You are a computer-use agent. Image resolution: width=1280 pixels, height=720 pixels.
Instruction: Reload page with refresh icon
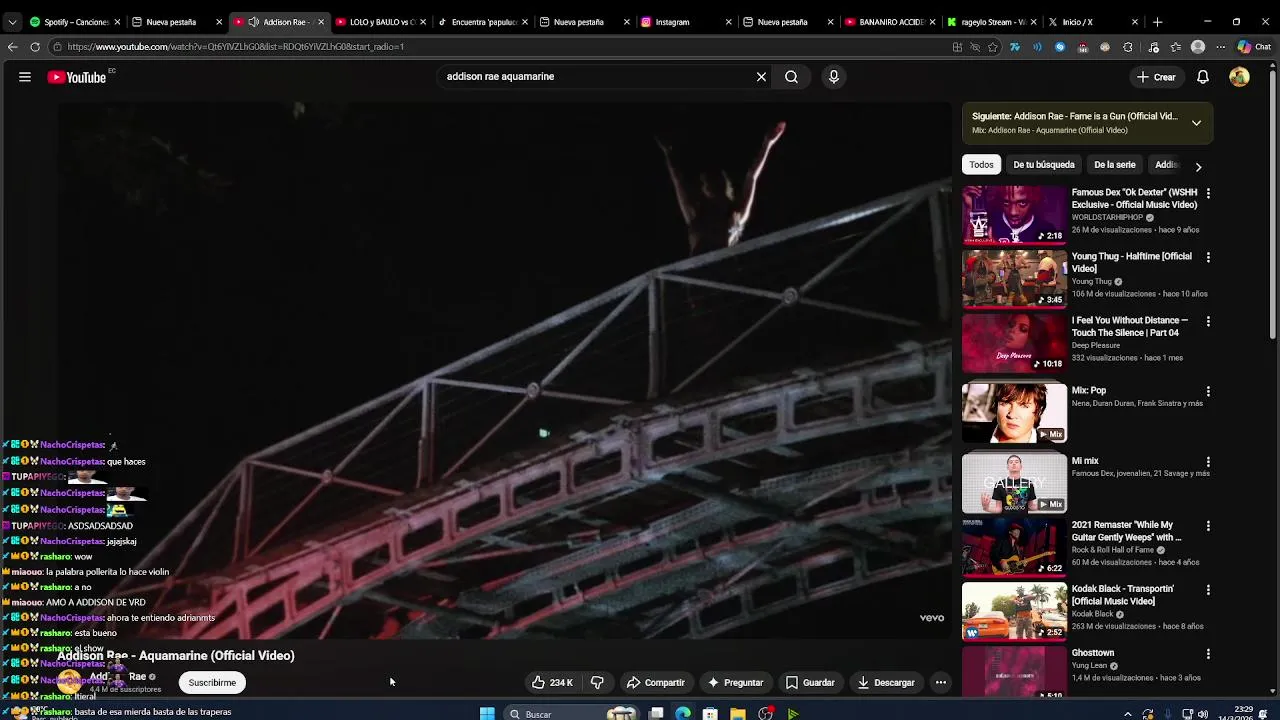point(35,47)
